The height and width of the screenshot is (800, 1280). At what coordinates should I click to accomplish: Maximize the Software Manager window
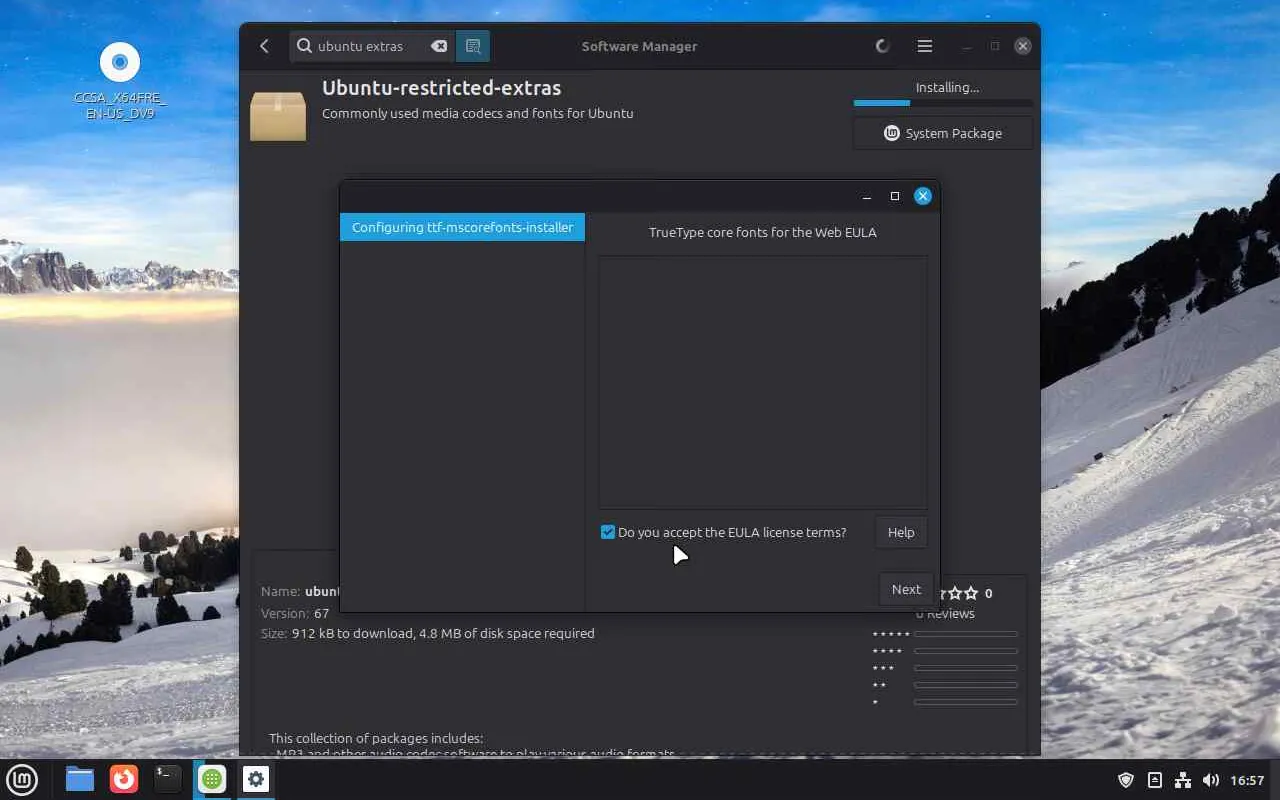tap(995, 46)
